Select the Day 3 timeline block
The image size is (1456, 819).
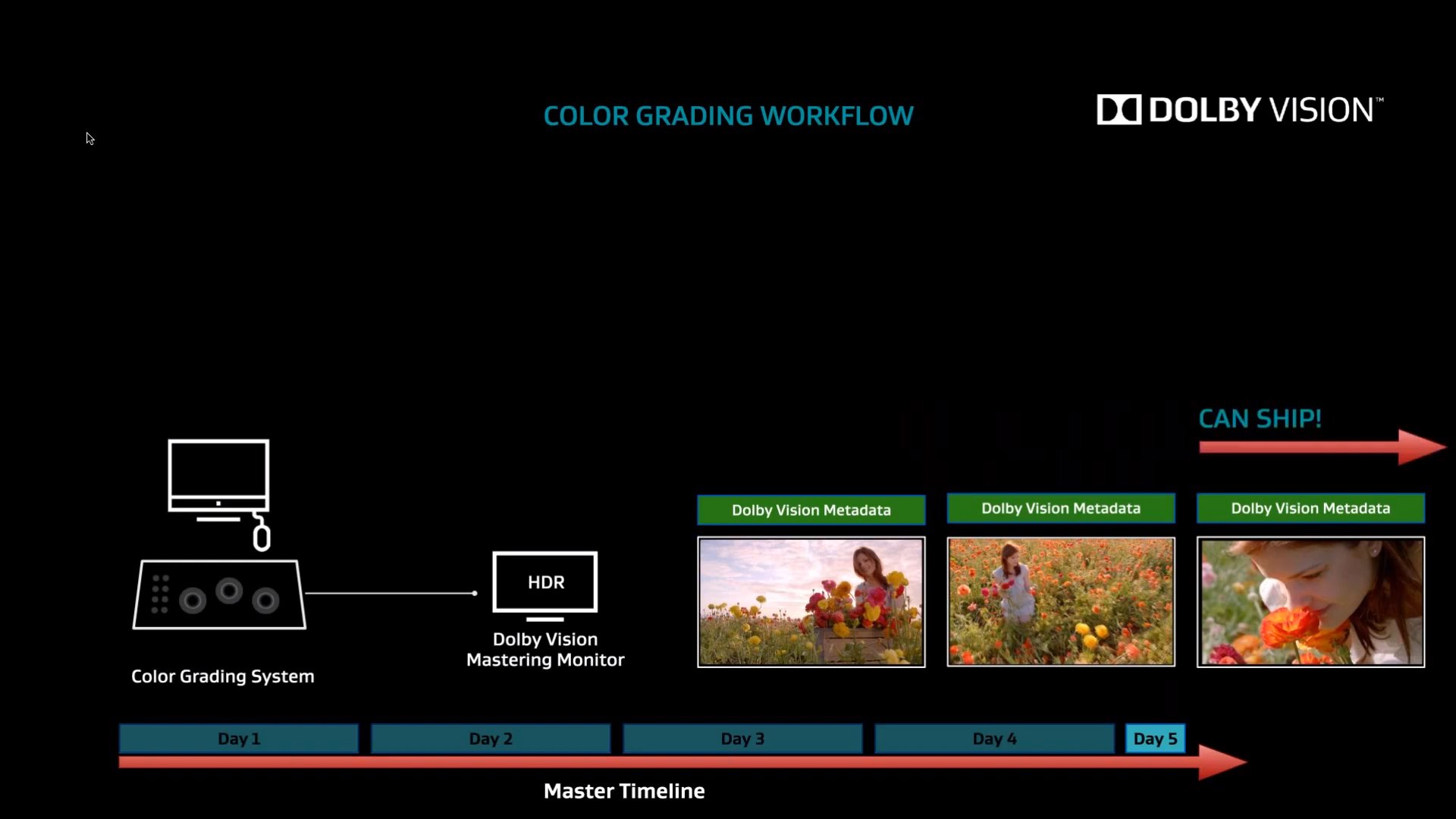(x=742, y=739)
